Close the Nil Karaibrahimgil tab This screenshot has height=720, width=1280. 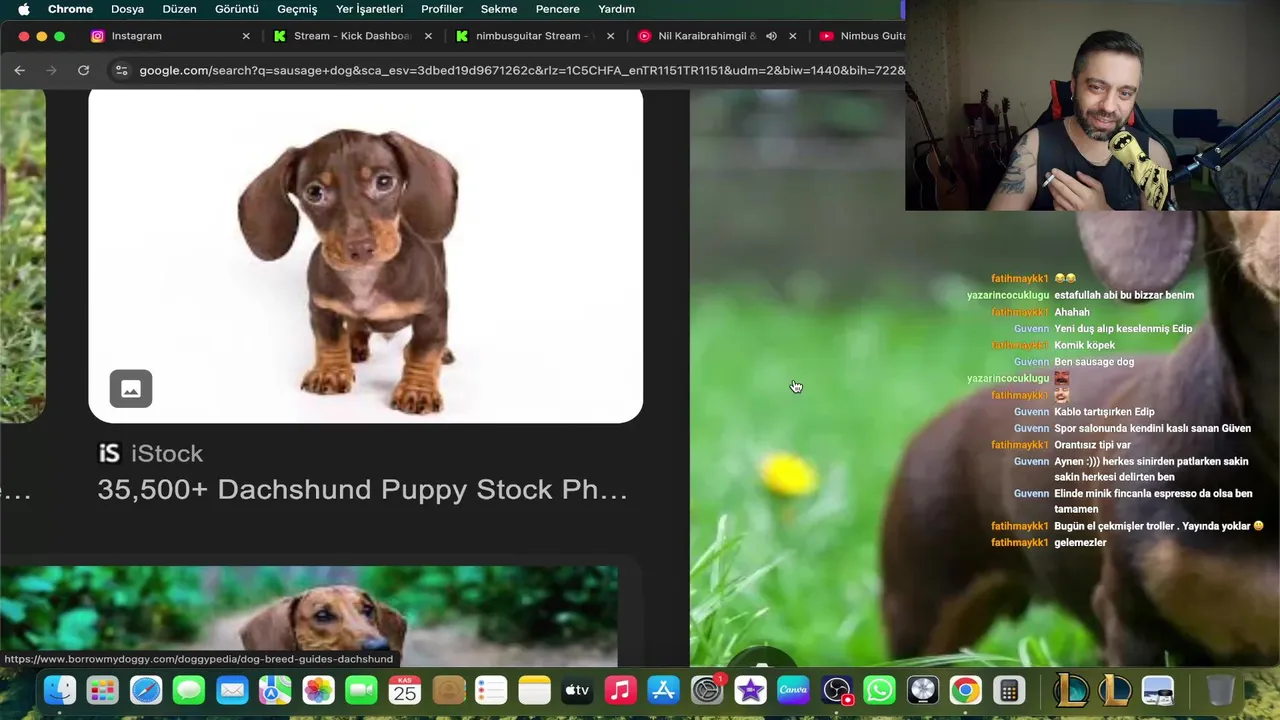pos(793,36)
